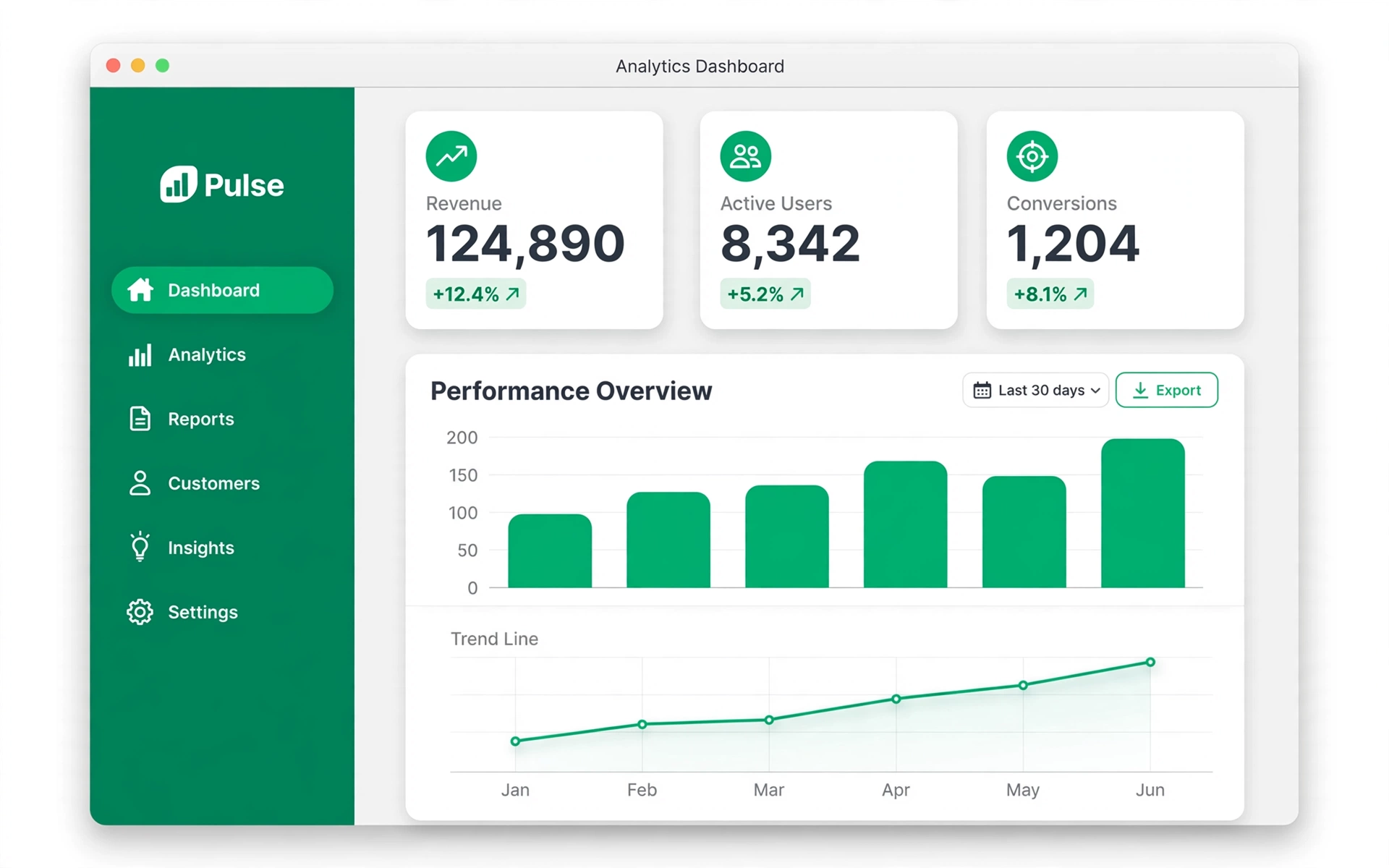Click the Jun point on trend line
1389x868 pixels.
click(1150, 662)
